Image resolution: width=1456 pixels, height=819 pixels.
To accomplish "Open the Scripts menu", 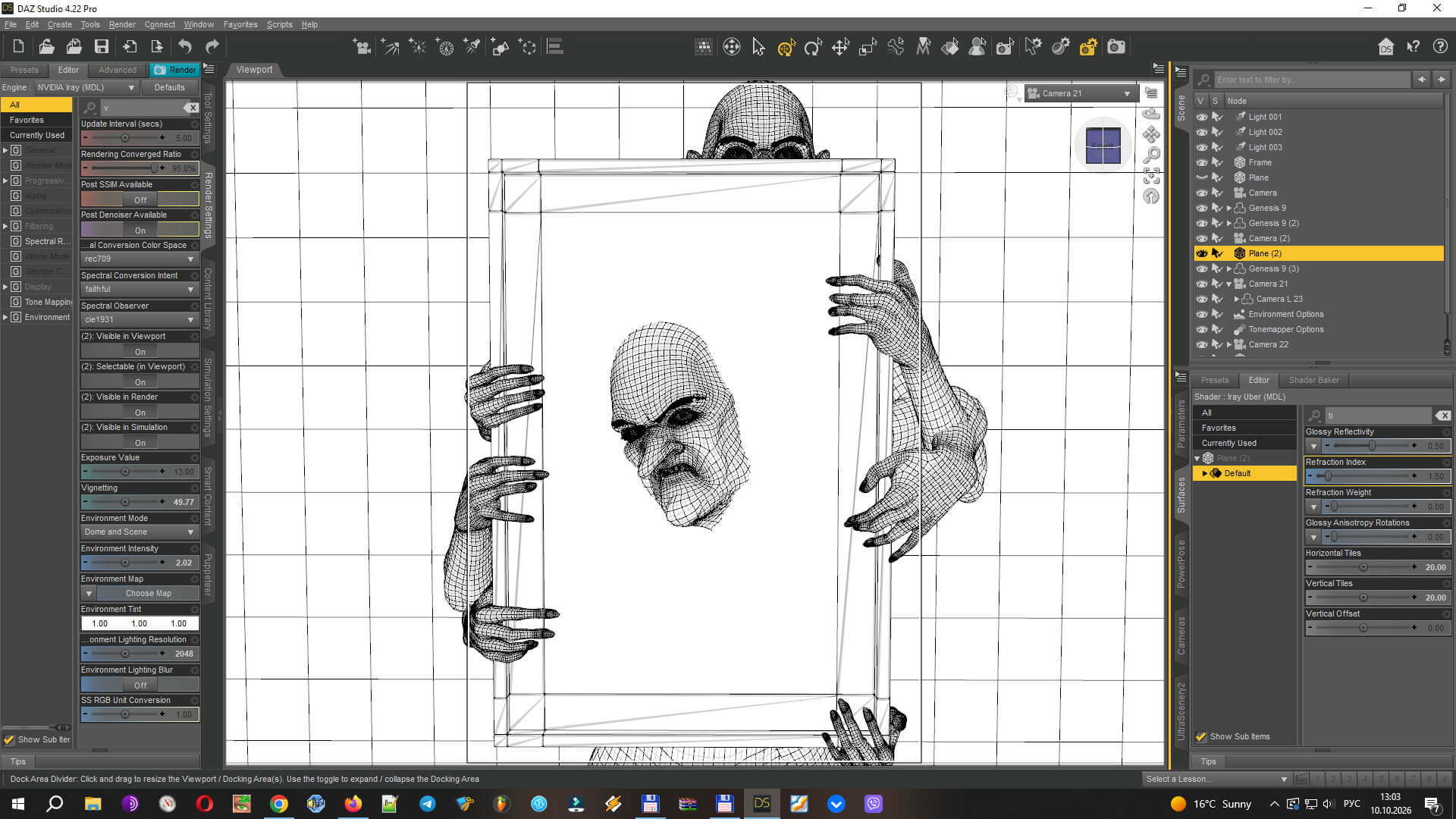I will point(279,24).
